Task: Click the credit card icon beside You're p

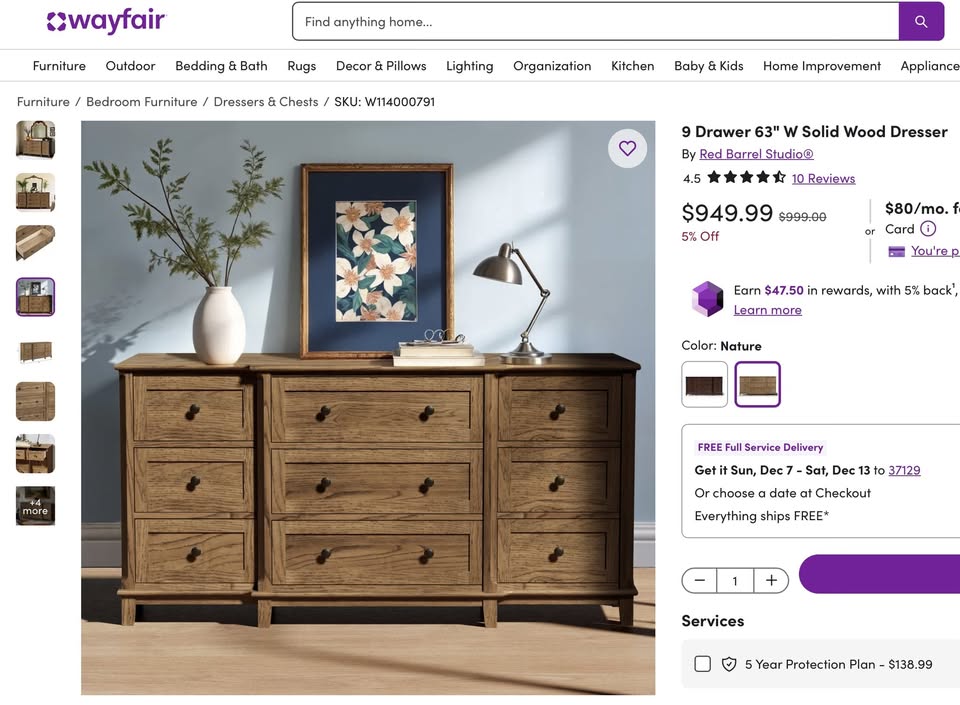Action: pos(896,252)
